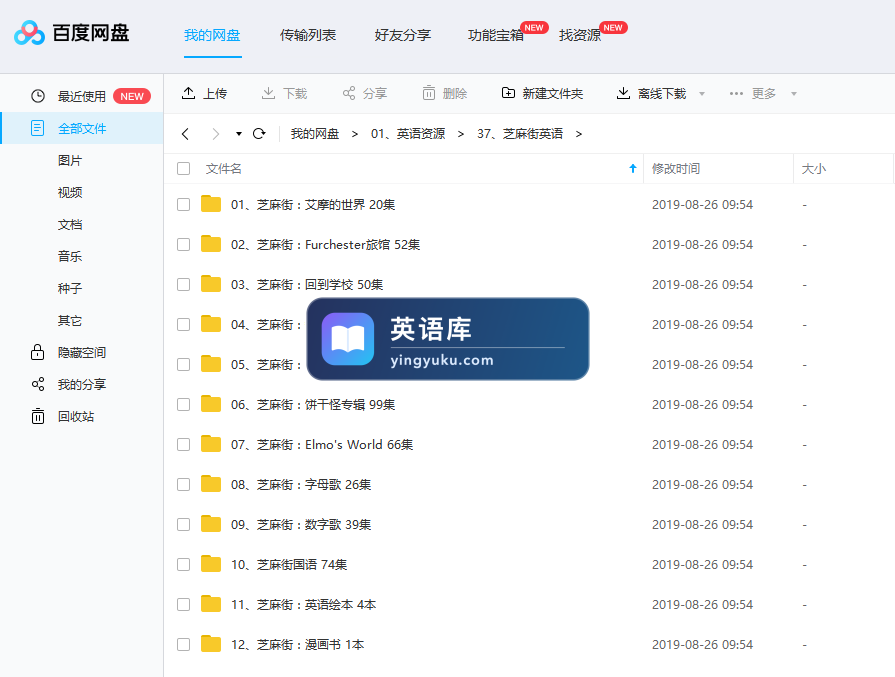Click the chevron after 我的网盘 breadcrumb
Screen dimensions: 895x677
point(355,134)
